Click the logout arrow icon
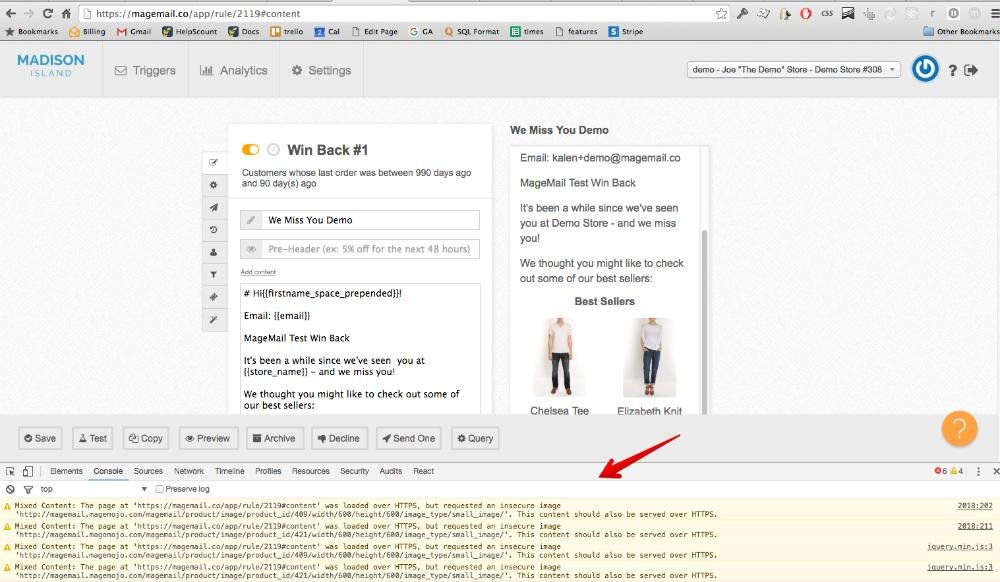 [x=970, y=71]
